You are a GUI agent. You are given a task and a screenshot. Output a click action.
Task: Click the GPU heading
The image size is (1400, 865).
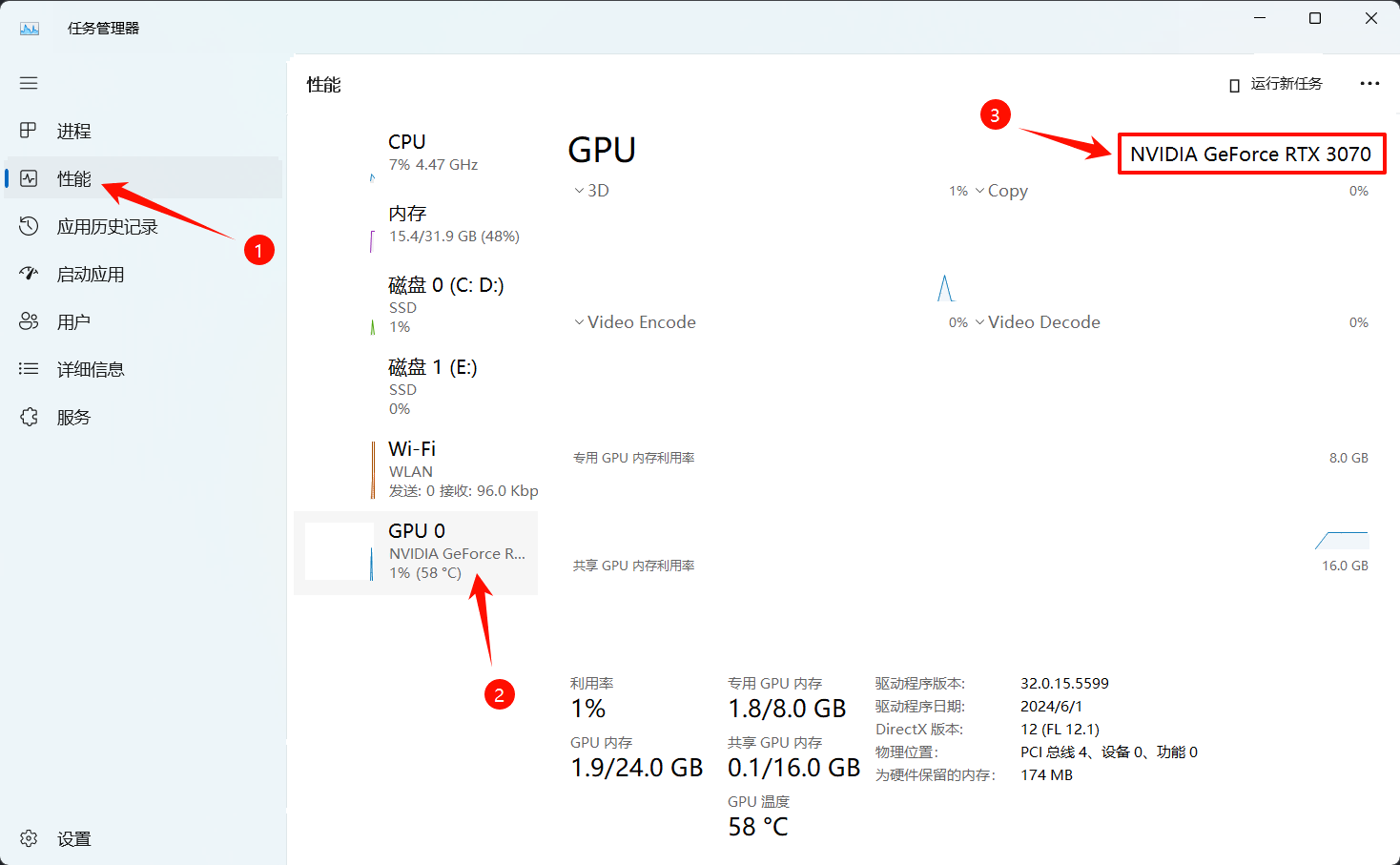tap(602, 150)
